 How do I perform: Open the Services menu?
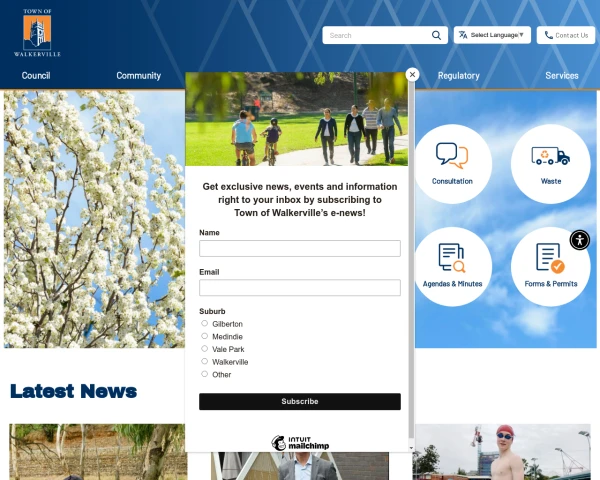(562, 75)
